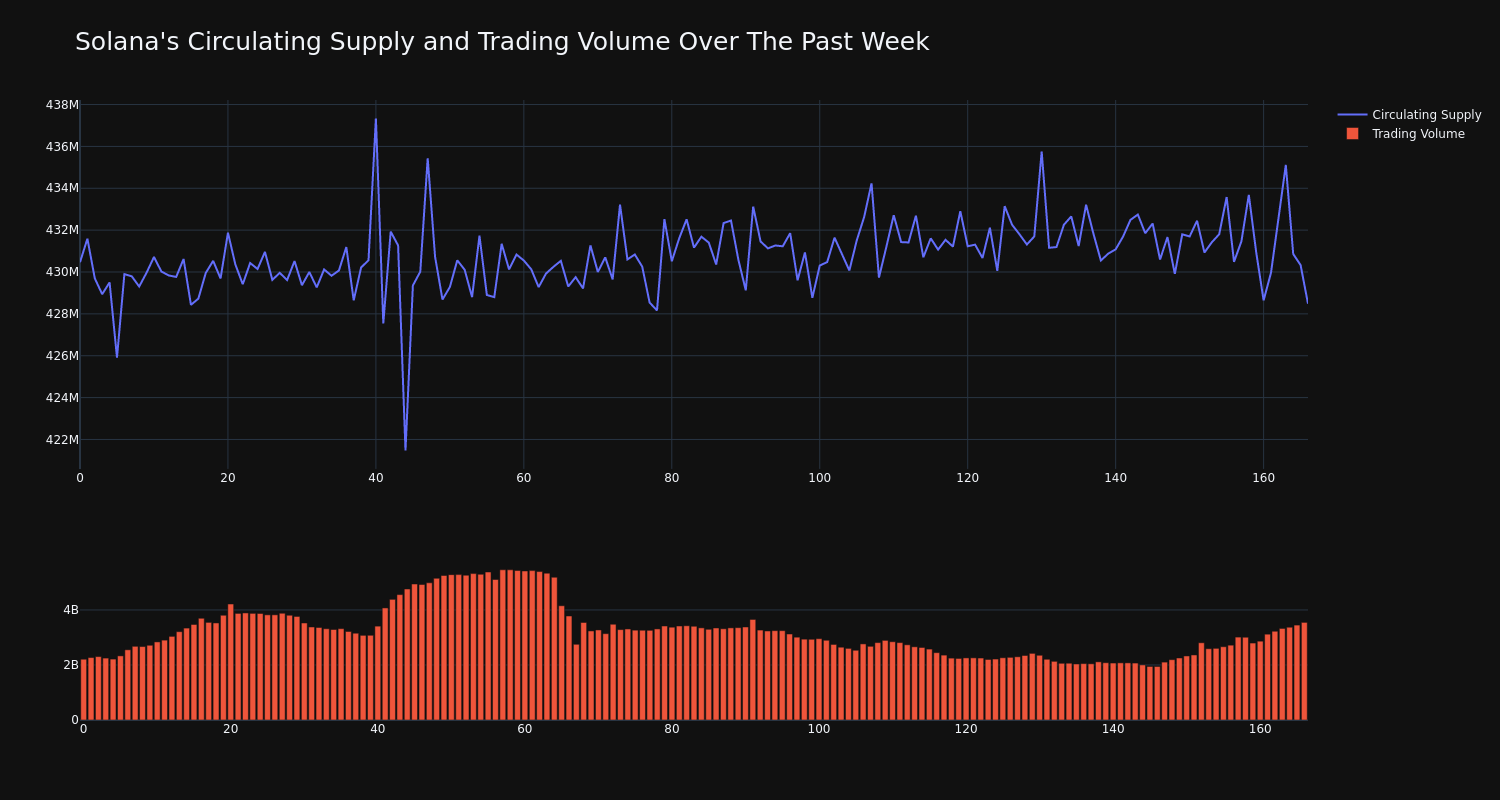The width and height of the screenshot is (1500, 800).
Task: Click x-axis tick 40 under supply chart
Action: (x=376, y=478)
